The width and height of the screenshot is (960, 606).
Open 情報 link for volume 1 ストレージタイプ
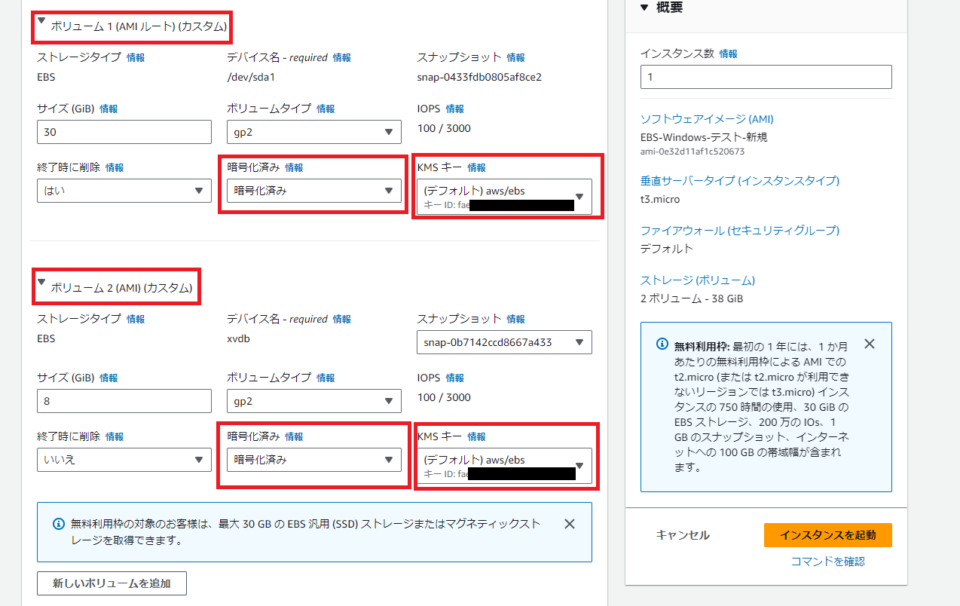135,58
